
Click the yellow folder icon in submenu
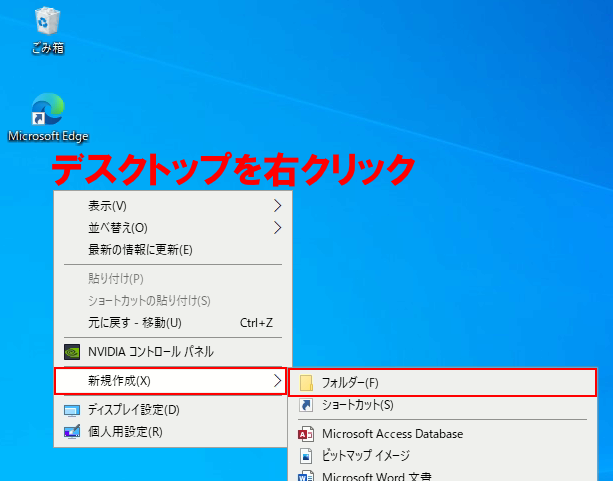[306, 383]
